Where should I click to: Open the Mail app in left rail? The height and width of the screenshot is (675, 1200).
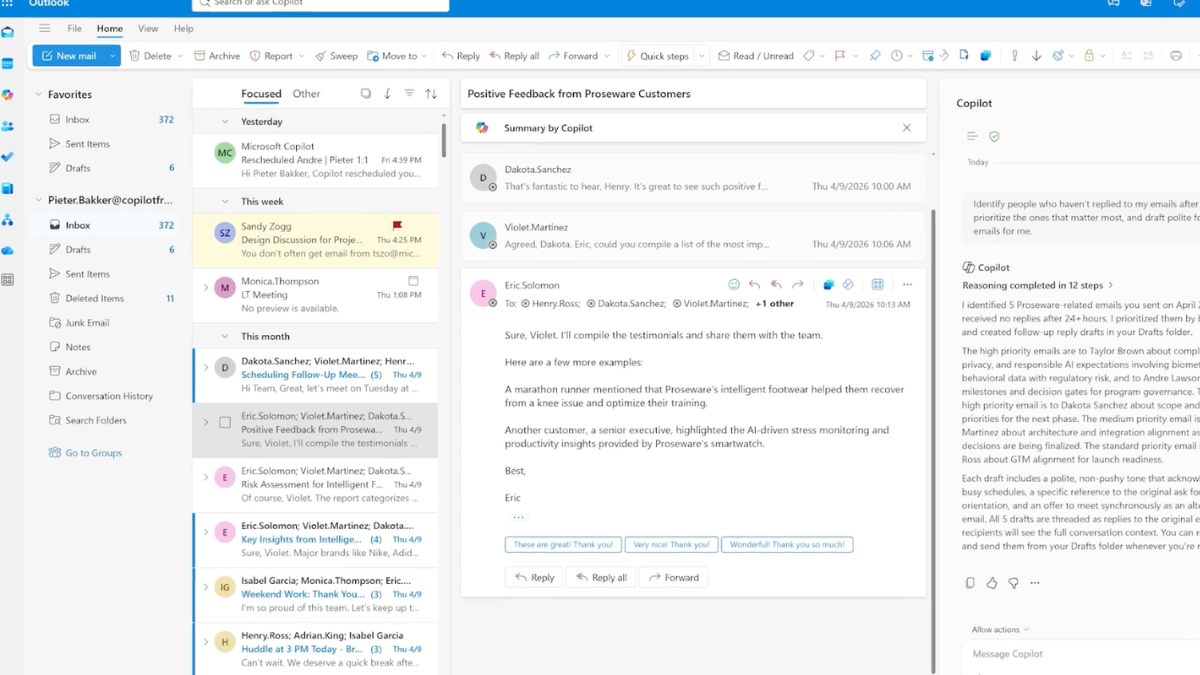7,32
